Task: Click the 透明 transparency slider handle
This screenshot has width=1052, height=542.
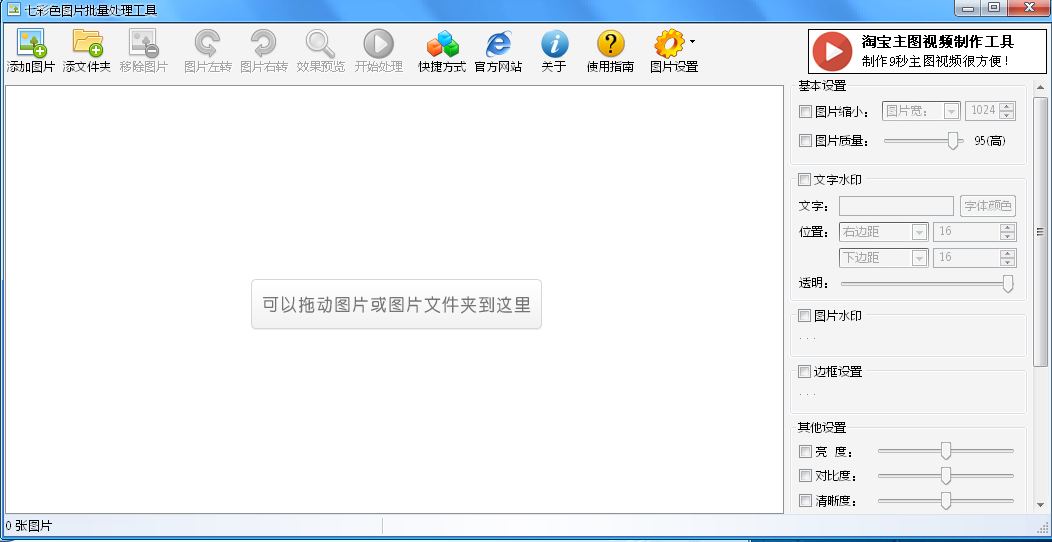Action: coord(1008,284)
